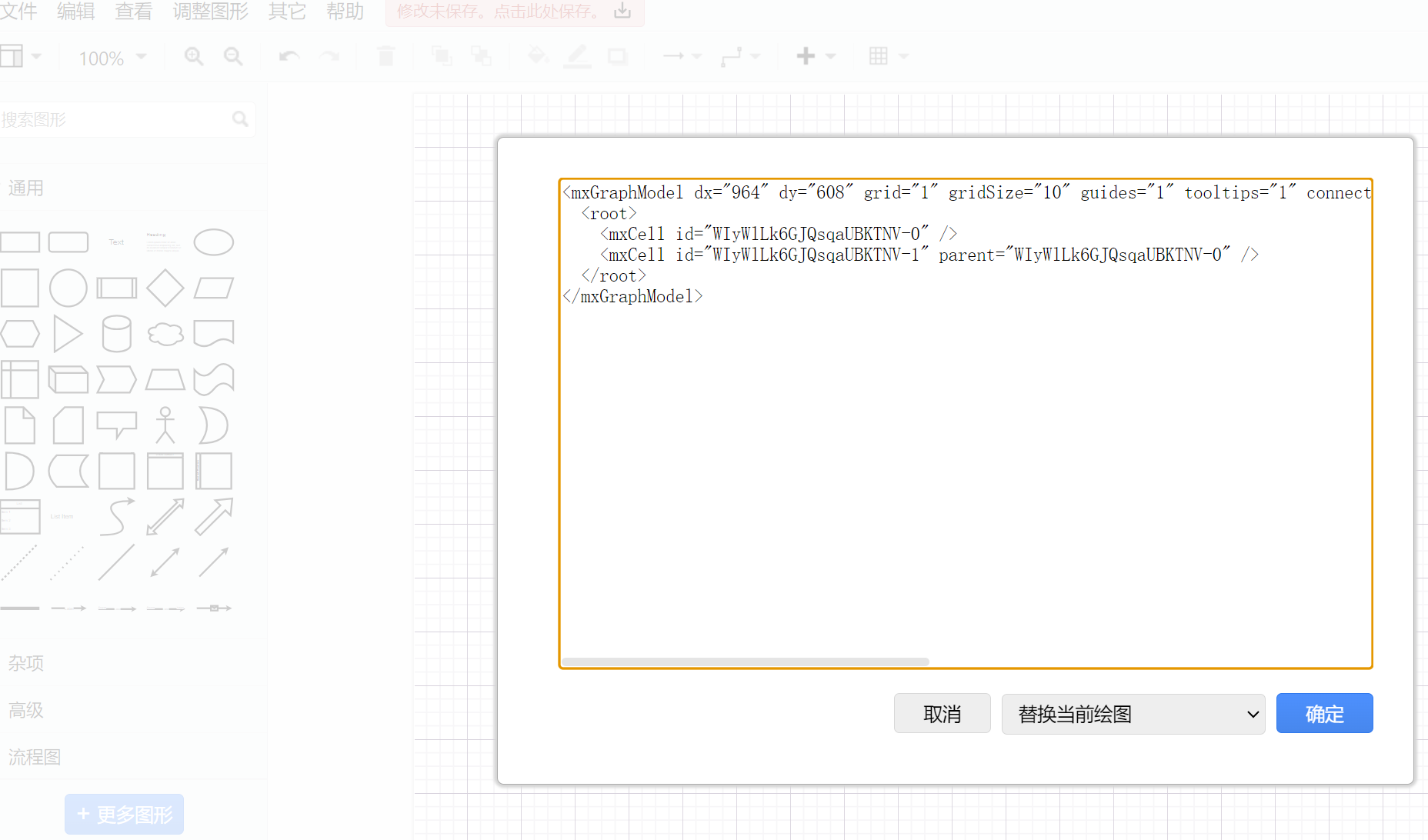Viewport: 1428px width, 840px height.
Task: Select the cube shape
Action: click(x=68, y=379)
